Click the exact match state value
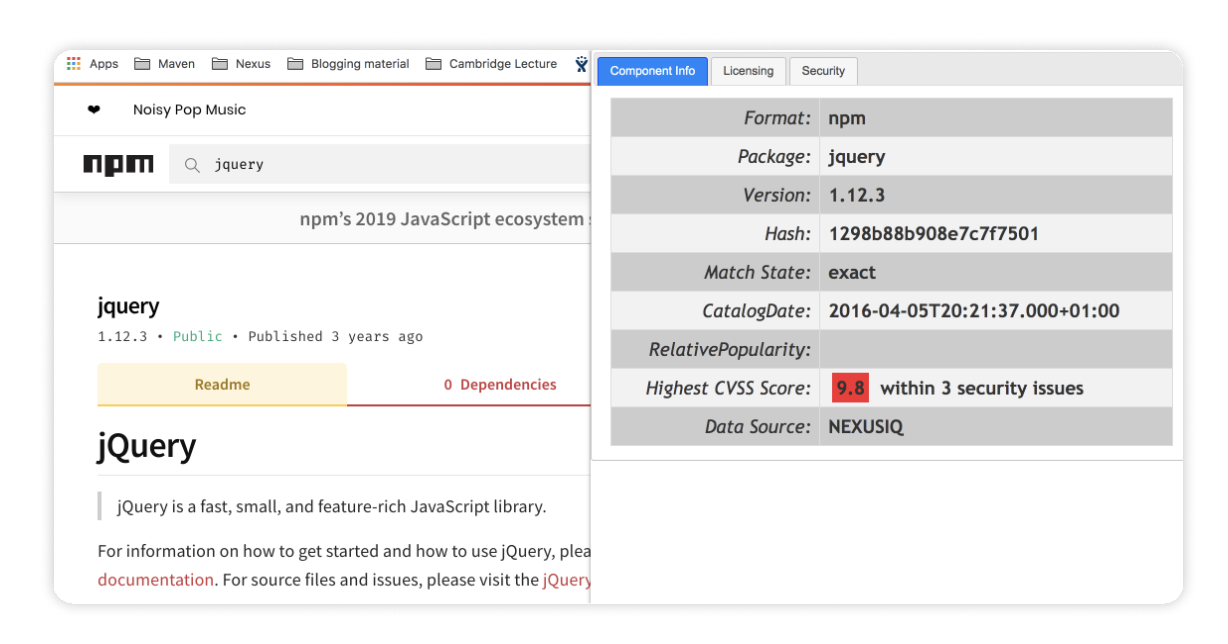Image resolution: width=1228 pixels, height=644 pixels. pyautogui.click(x=852, y=272)
